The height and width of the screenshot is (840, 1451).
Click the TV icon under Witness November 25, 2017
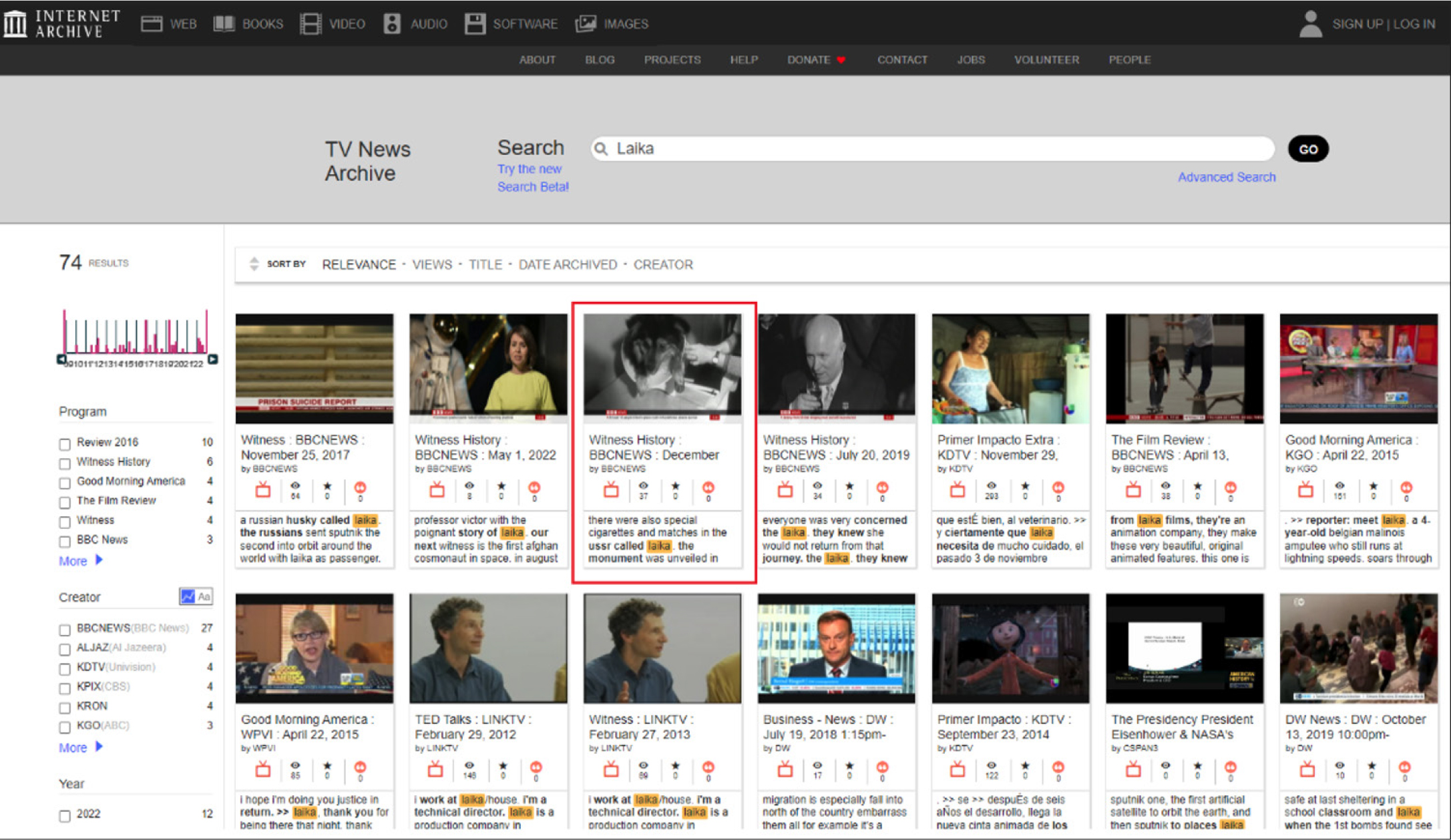click(263, 489)
